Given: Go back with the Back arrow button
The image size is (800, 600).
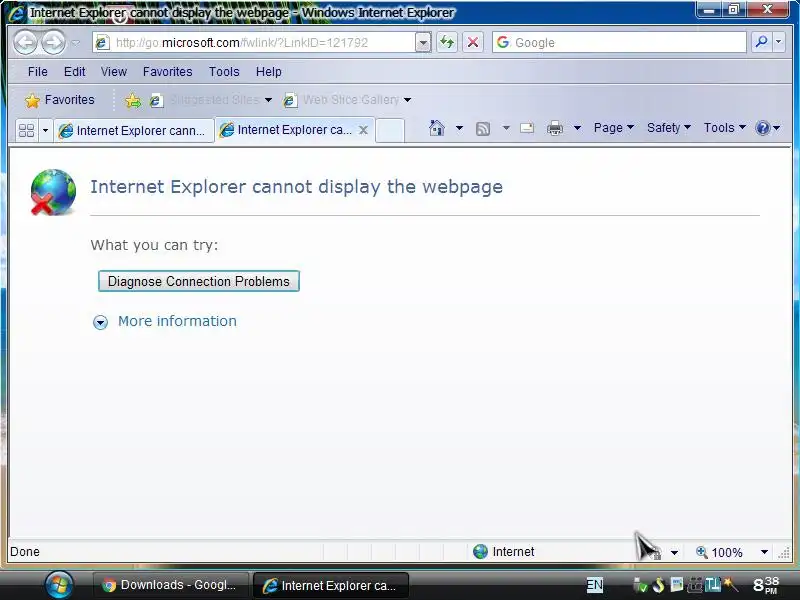Looking at the screenshot, I should (x=25, y=42).
